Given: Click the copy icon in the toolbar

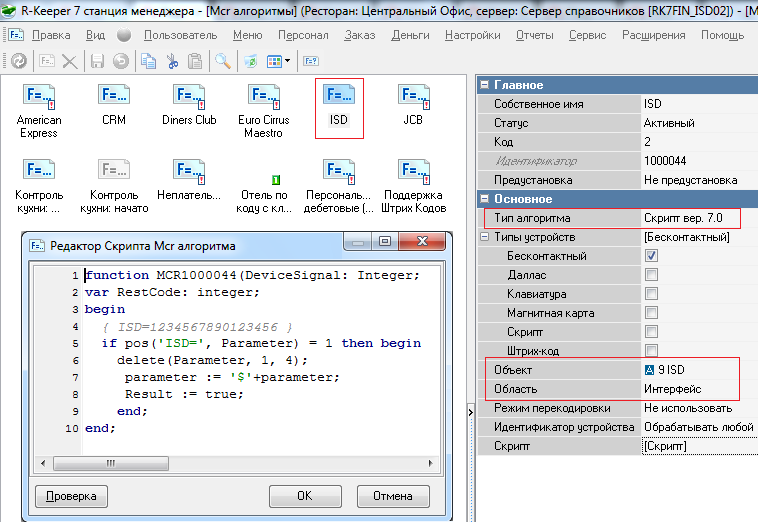Looking at the screenshot, I should click(x=148, y=61).
